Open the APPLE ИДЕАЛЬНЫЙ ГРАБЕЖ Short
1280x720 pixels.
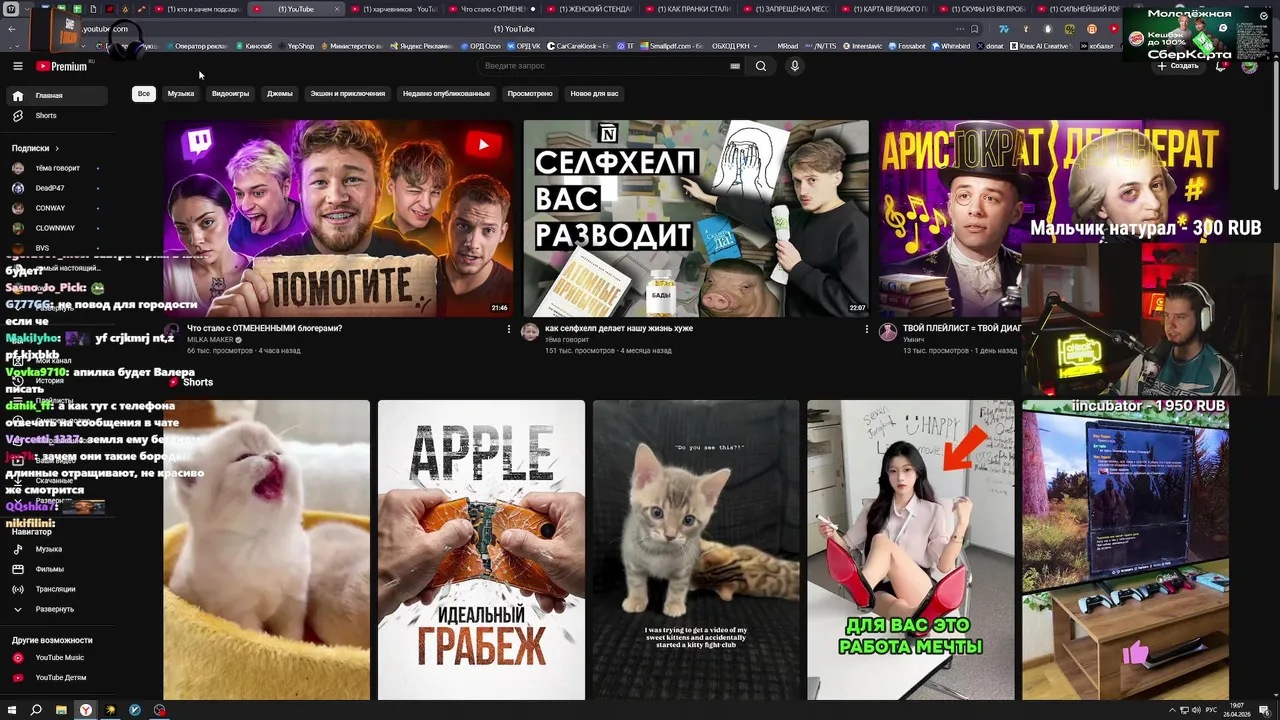(x=481, y=550)
